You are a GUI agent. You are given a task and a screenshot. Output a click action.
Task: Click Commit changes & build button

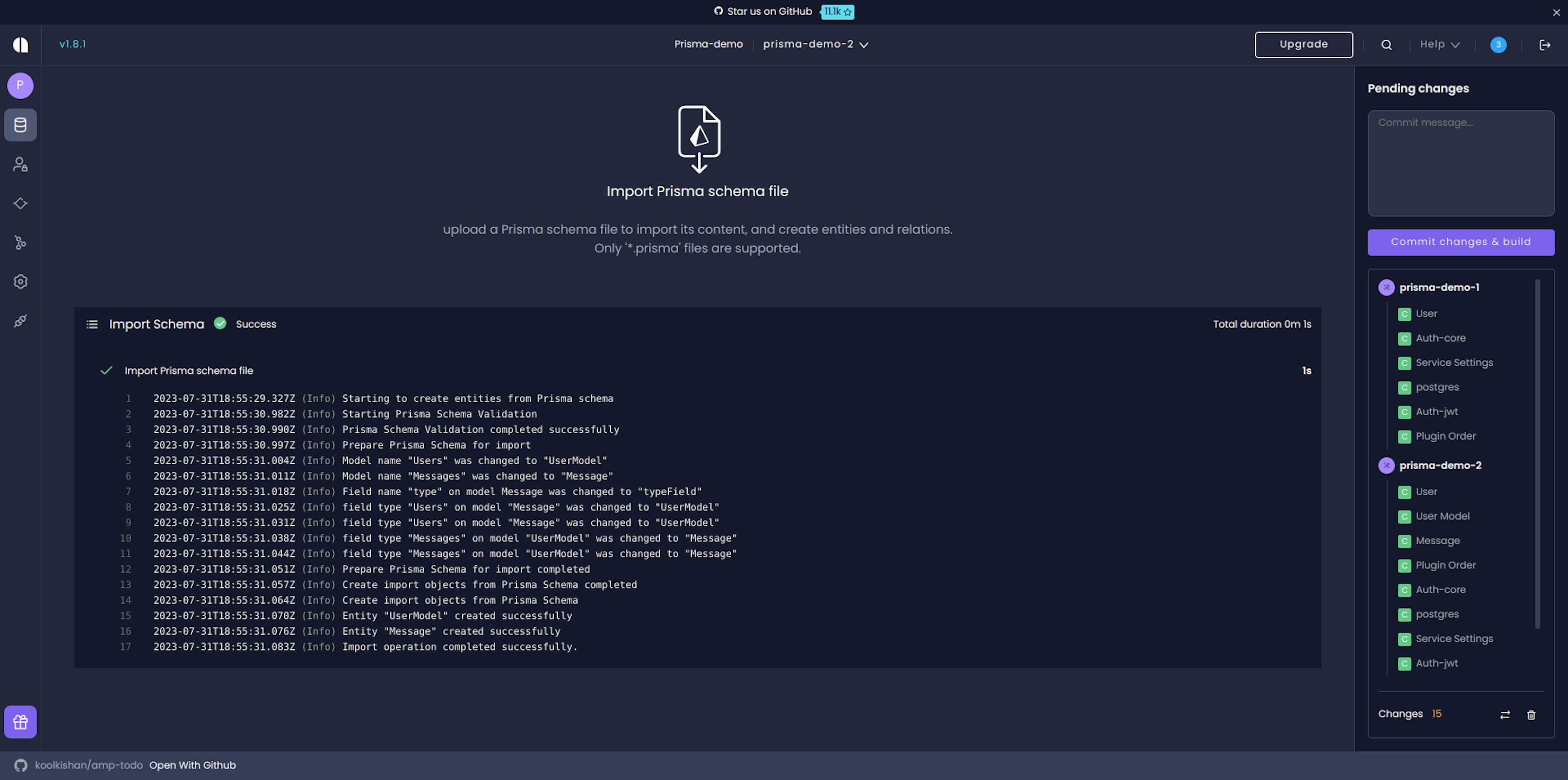pyautogui.click(x=1460, y=242)
